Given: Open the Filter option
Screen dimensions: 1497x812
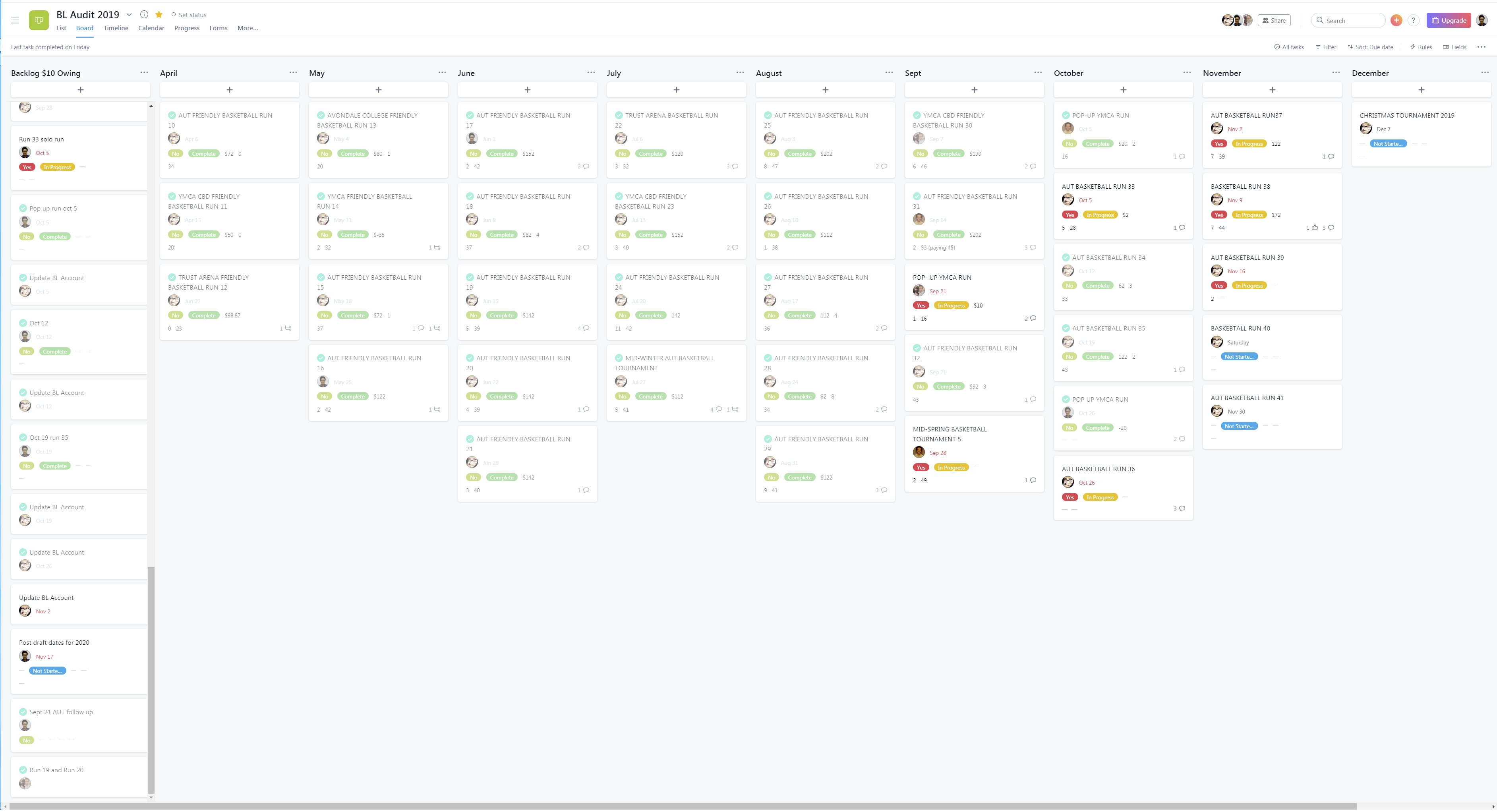Looking at the screenshot, I should tap(1325, 47).
